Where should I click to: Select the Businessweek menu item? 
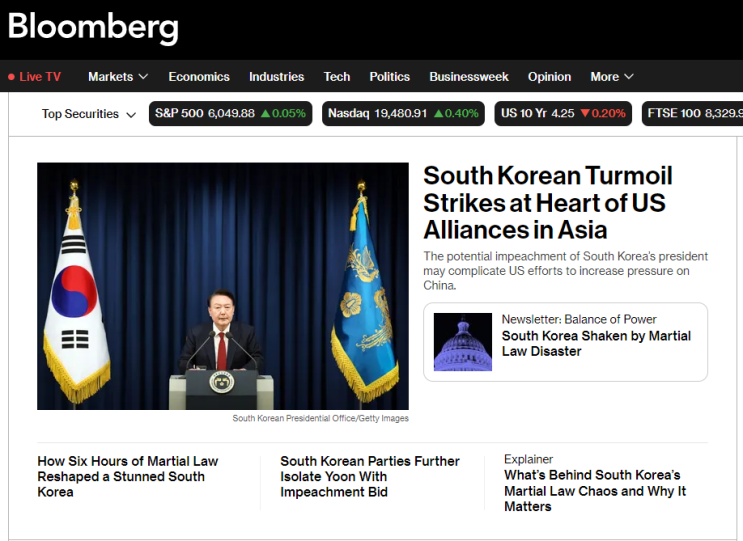pos(469,77)
